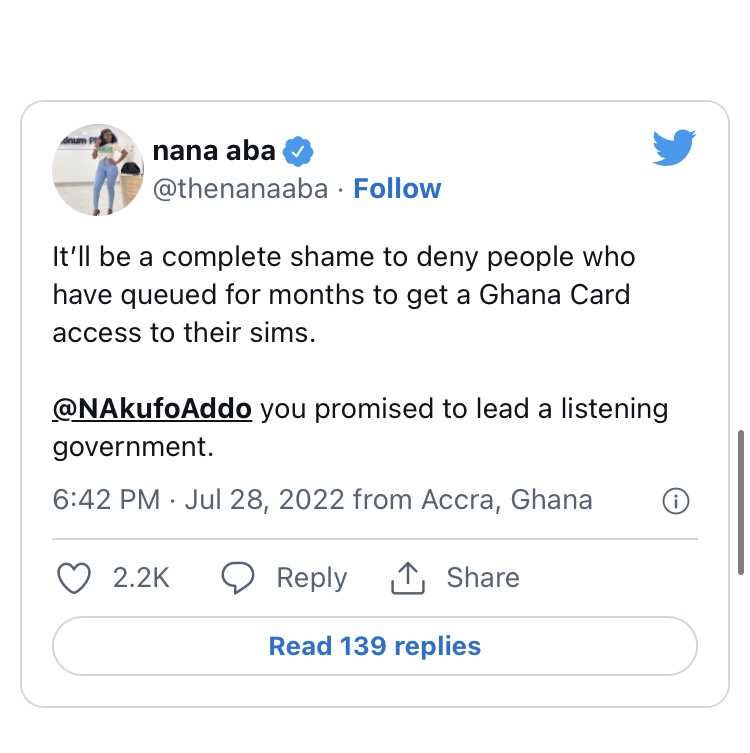Click the 6:42 PM tweet timestamp
Image resolution: width=750 pixels, height=753 pixels.
coord(106,499)
